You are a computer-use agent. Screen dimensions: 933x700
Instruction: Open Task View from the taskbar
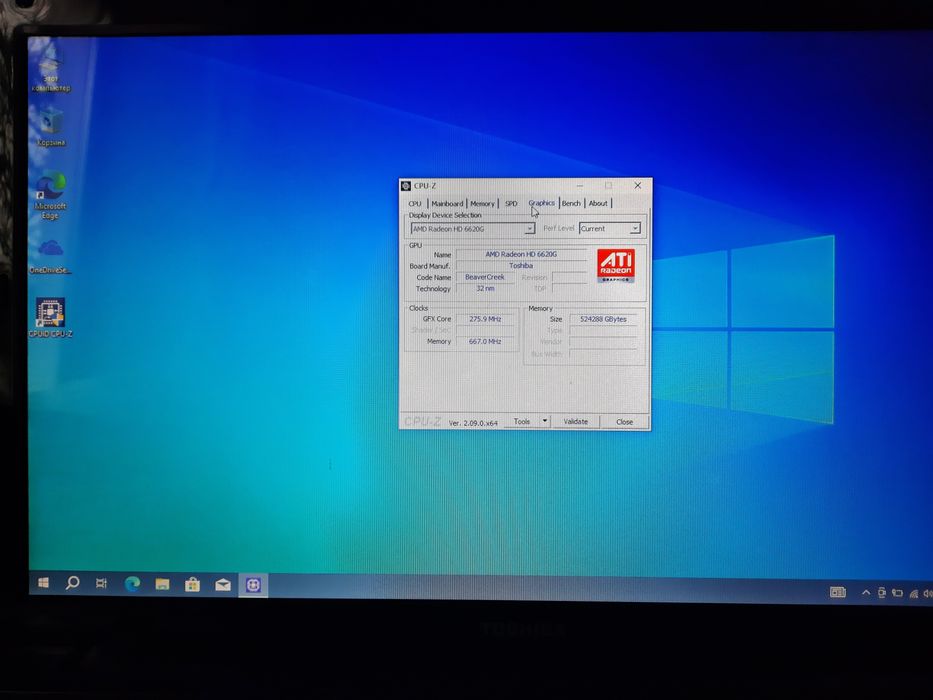coord(102,584)
